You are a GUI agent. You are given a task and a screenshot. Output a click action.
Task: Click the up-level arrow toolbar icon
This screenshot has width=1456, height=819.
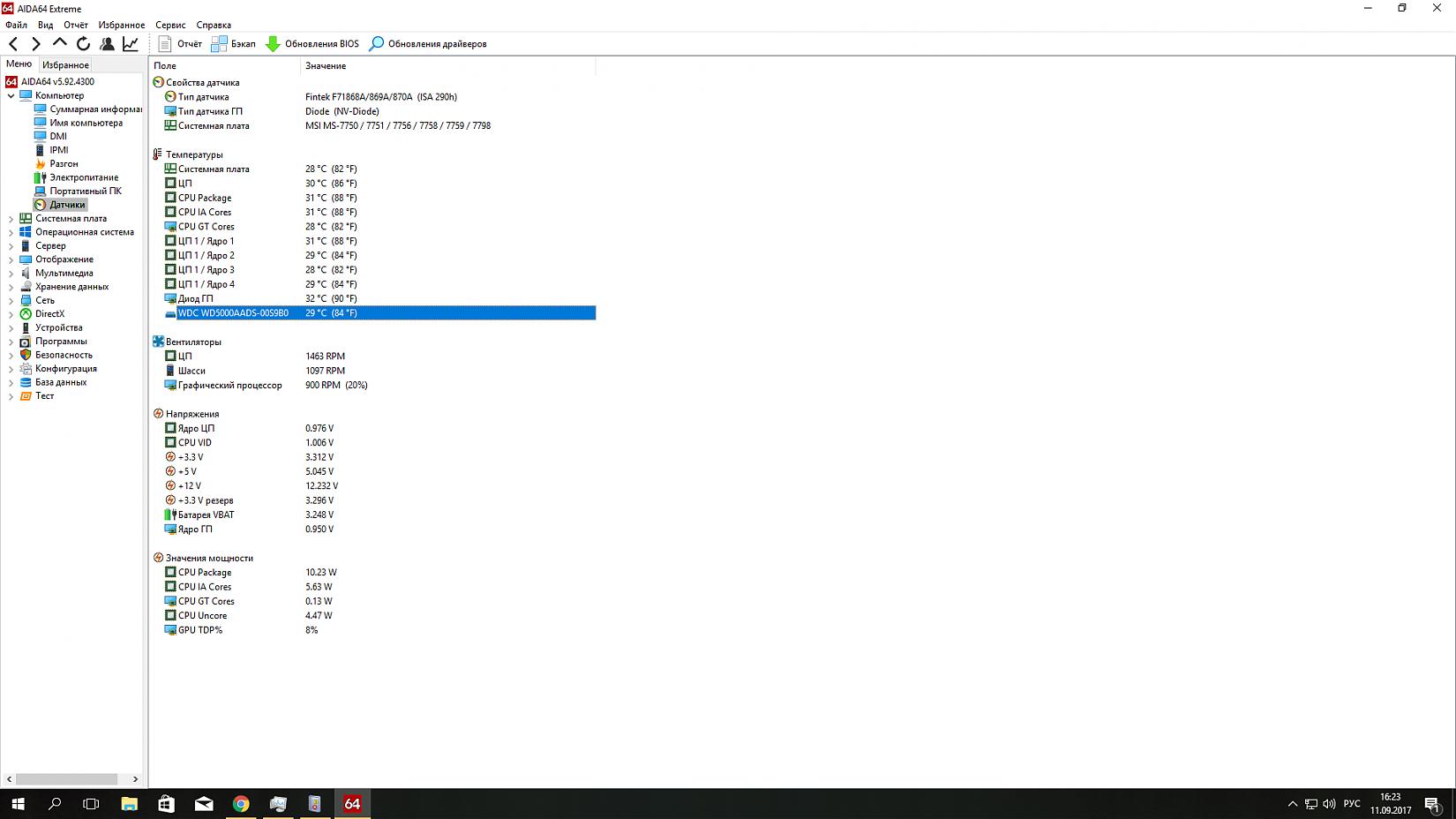(x=60, y=43)
